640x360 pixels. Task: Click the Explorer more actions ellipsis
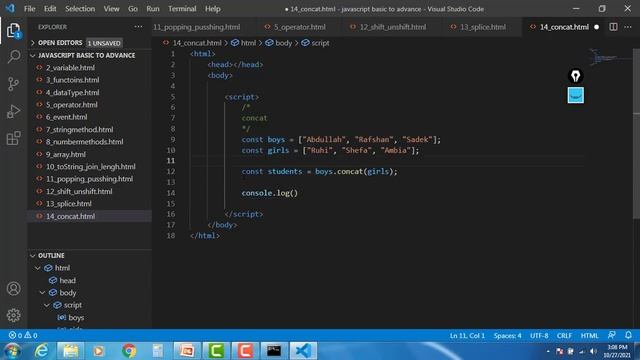click(138, 27)
